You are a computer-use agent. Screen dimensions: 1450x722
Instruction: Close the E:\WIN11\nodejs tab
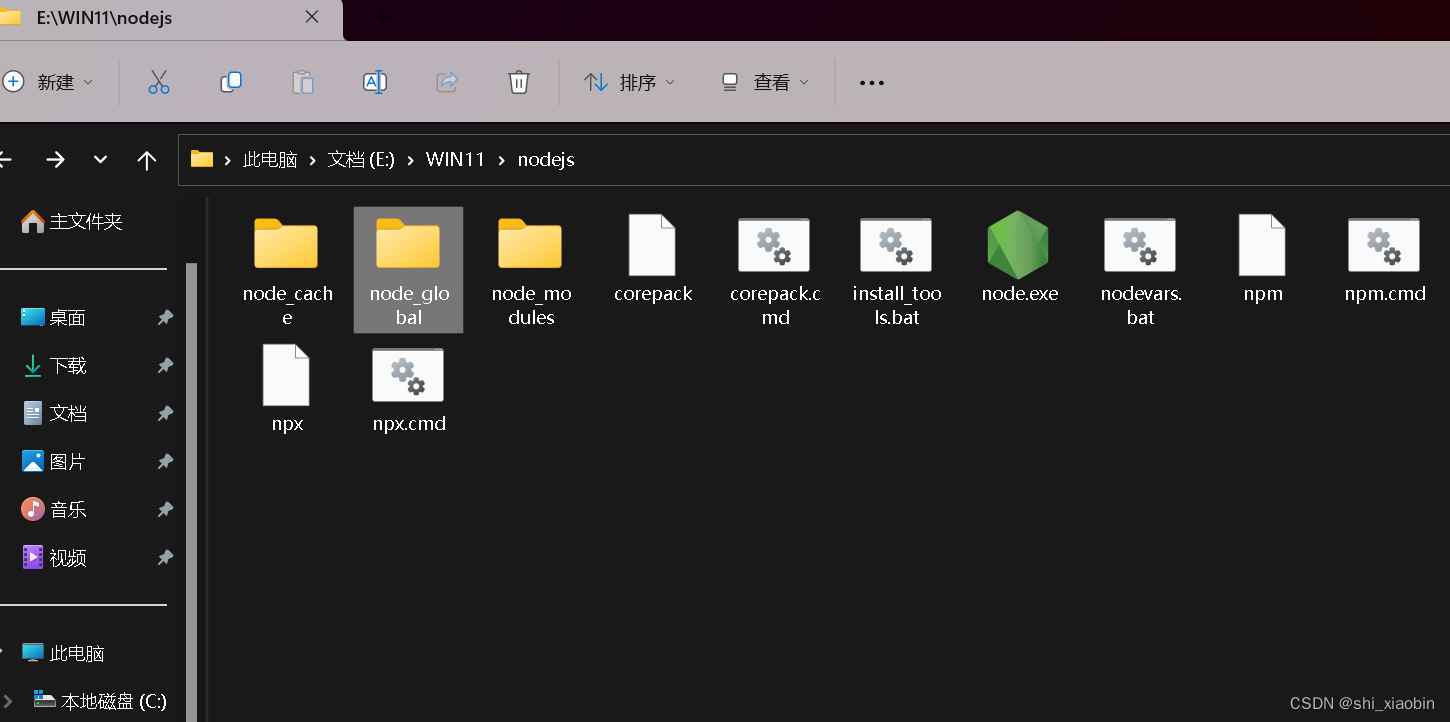click(x=312, y=18)
